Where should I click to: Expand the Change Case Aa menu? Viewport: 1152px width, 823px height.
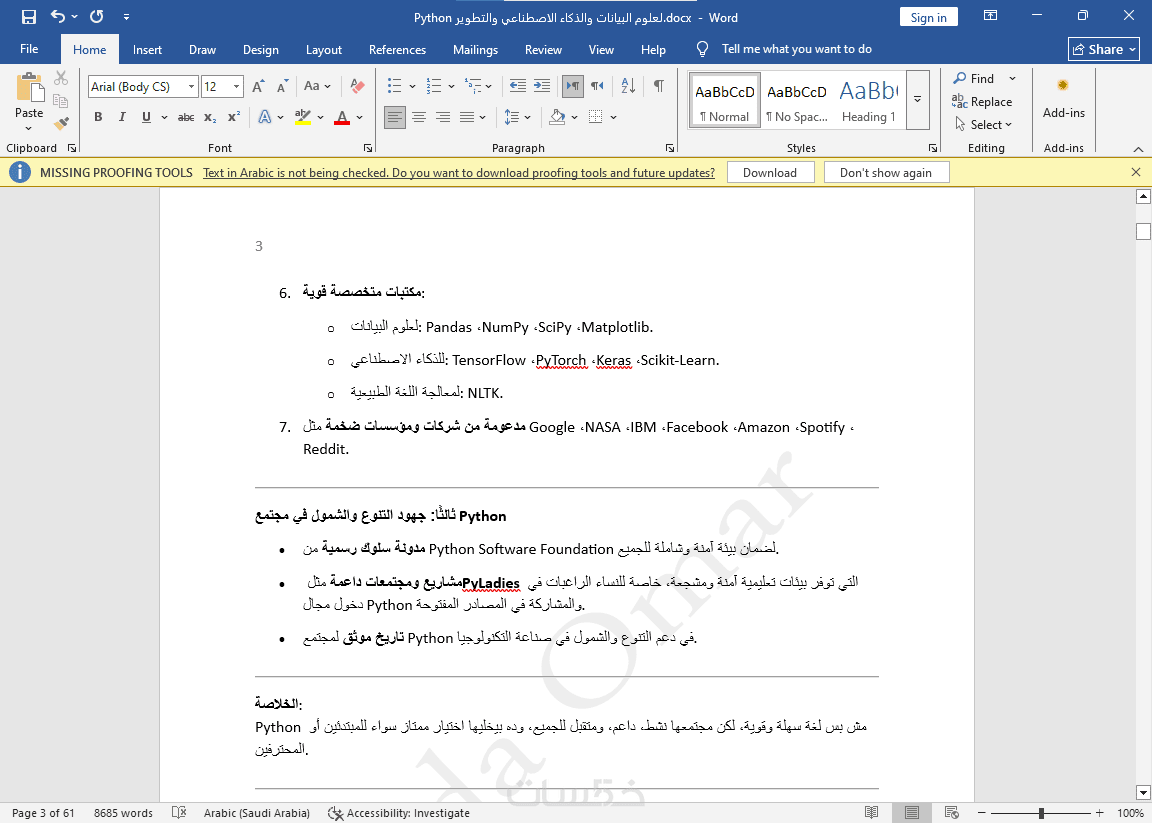click(317, 87)
